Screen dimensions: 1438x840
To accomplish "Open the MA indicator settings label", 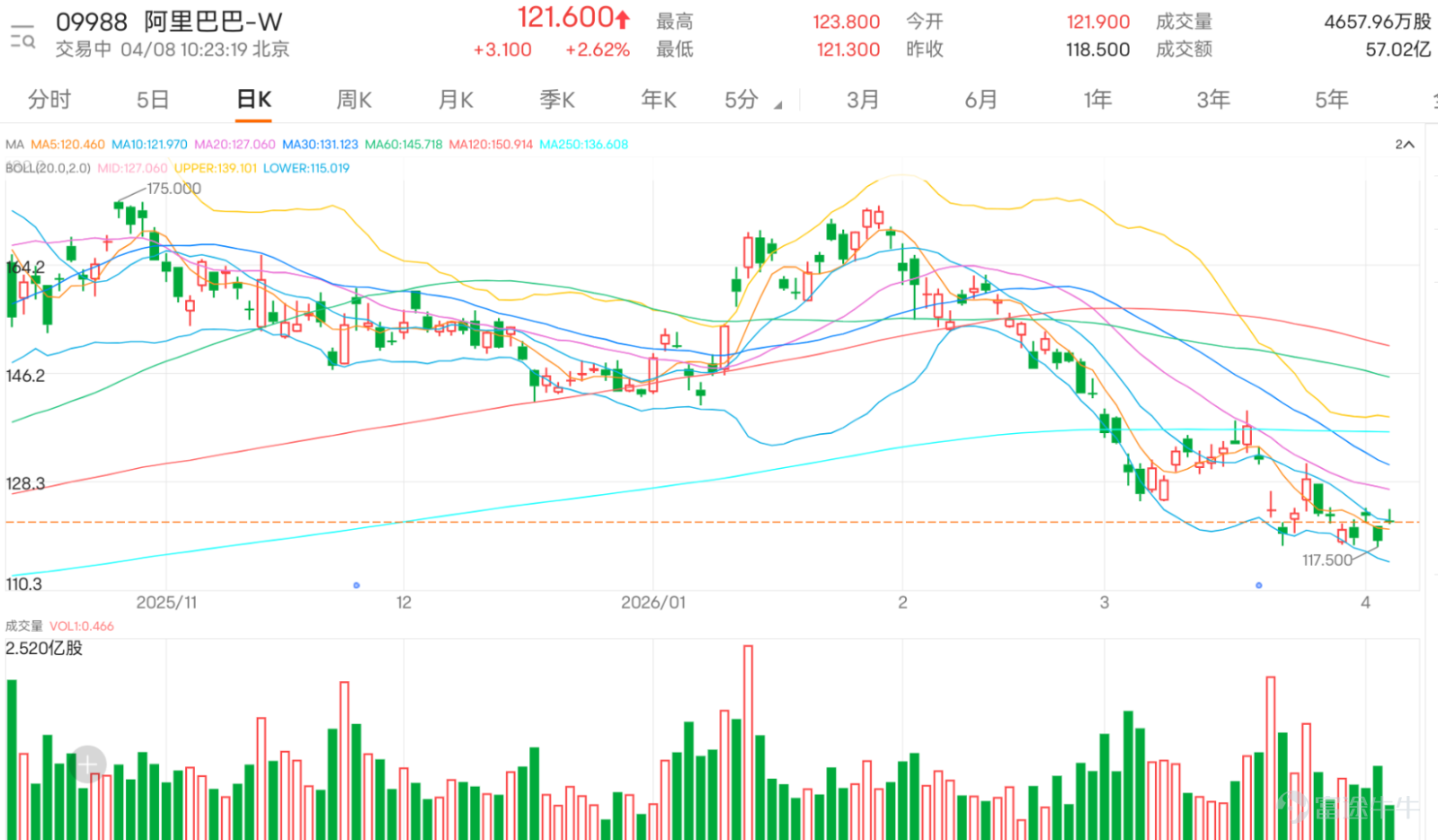I will point(14,145).
